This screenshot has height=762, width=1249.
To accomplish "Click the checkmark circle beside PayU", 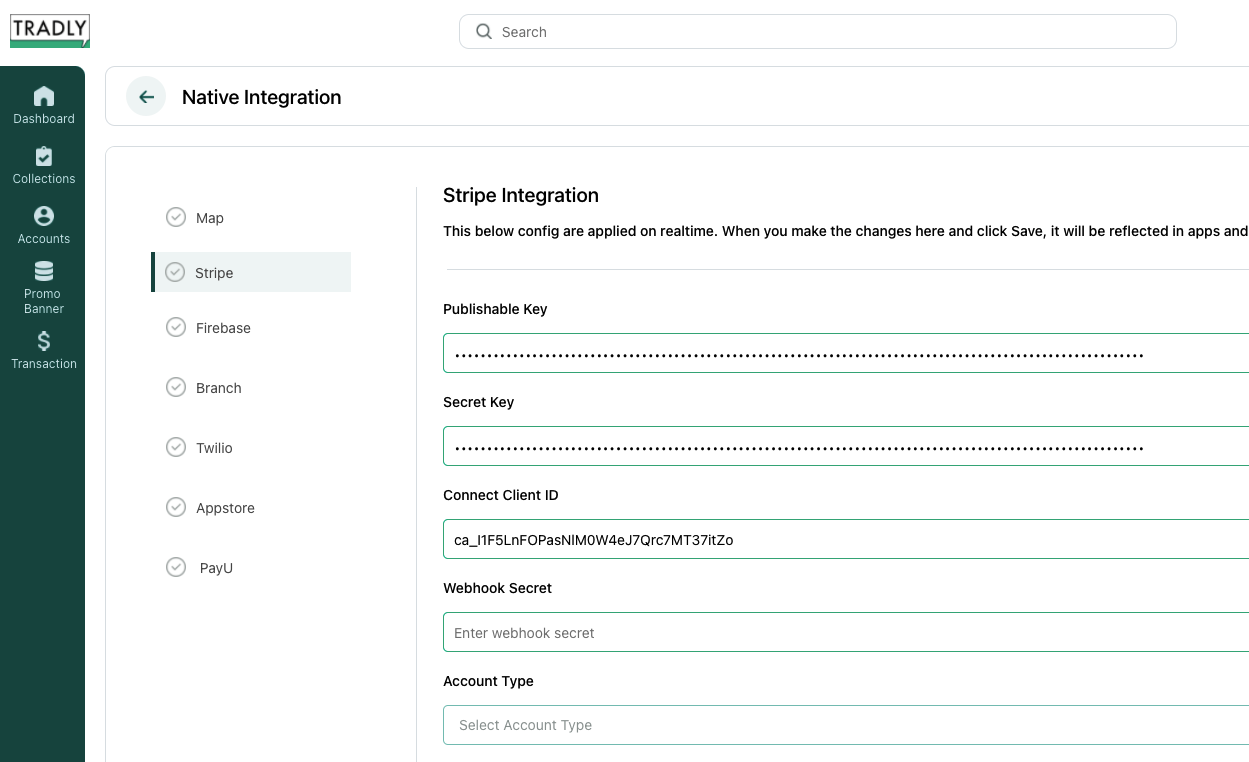I will point(176,568).
